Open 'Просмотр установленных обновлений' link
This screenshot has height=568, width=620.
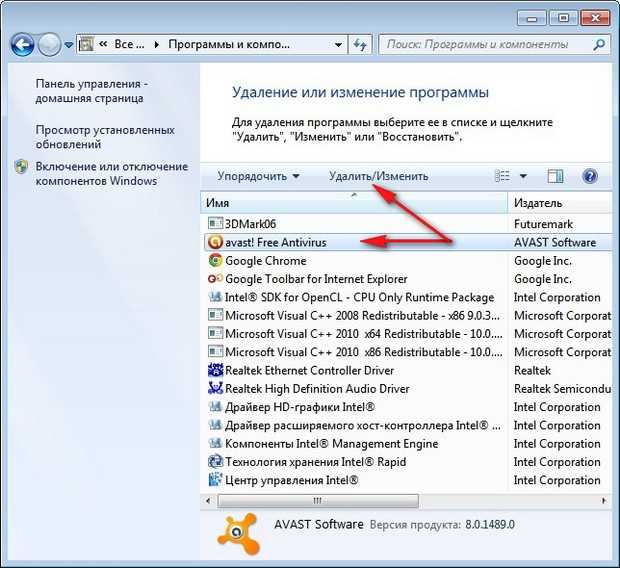pyautogui.click(x=105, y=137)
